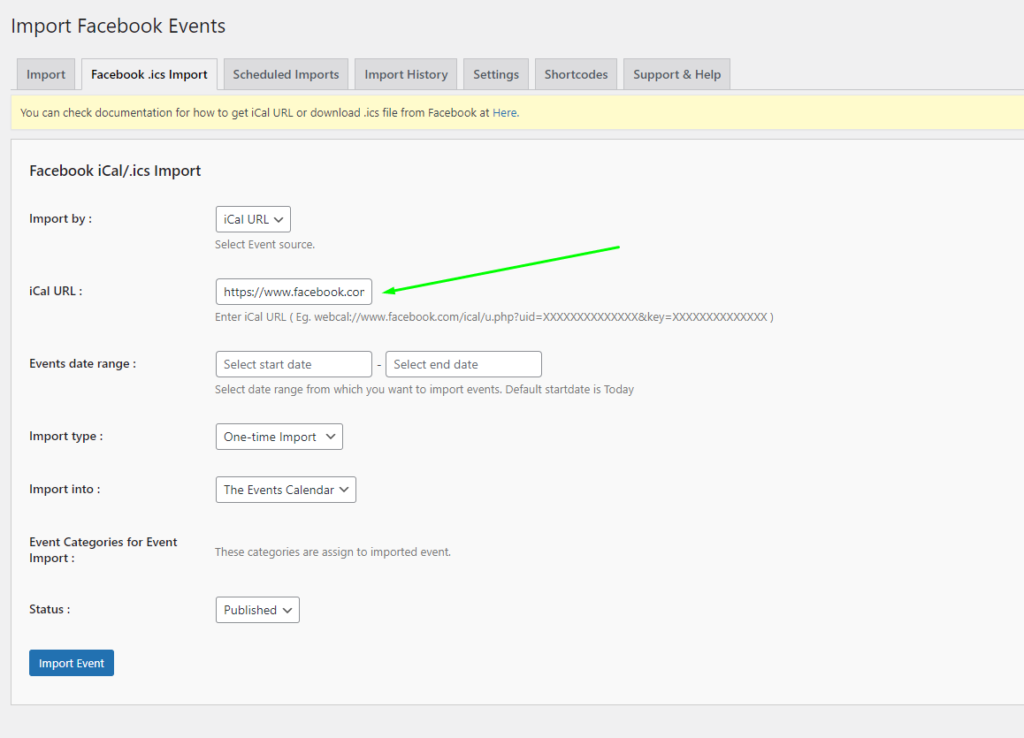Click inside the iCal URL field
Image resolution: width=1024 pixels, height=738 pixels.
click(293, 291)
